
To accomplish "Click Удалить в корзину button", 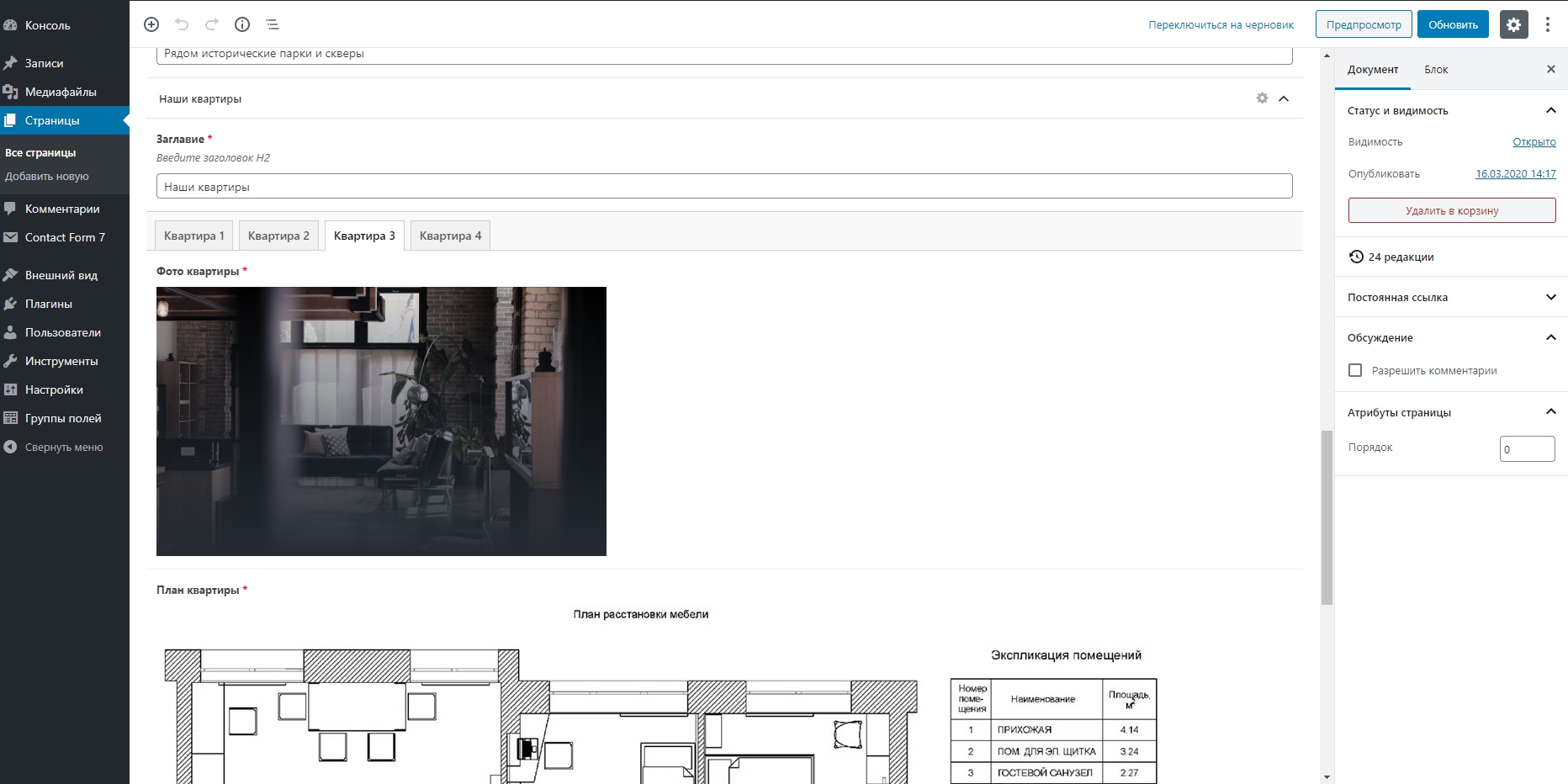I will pyautogui.click(x=1452, y=210).
